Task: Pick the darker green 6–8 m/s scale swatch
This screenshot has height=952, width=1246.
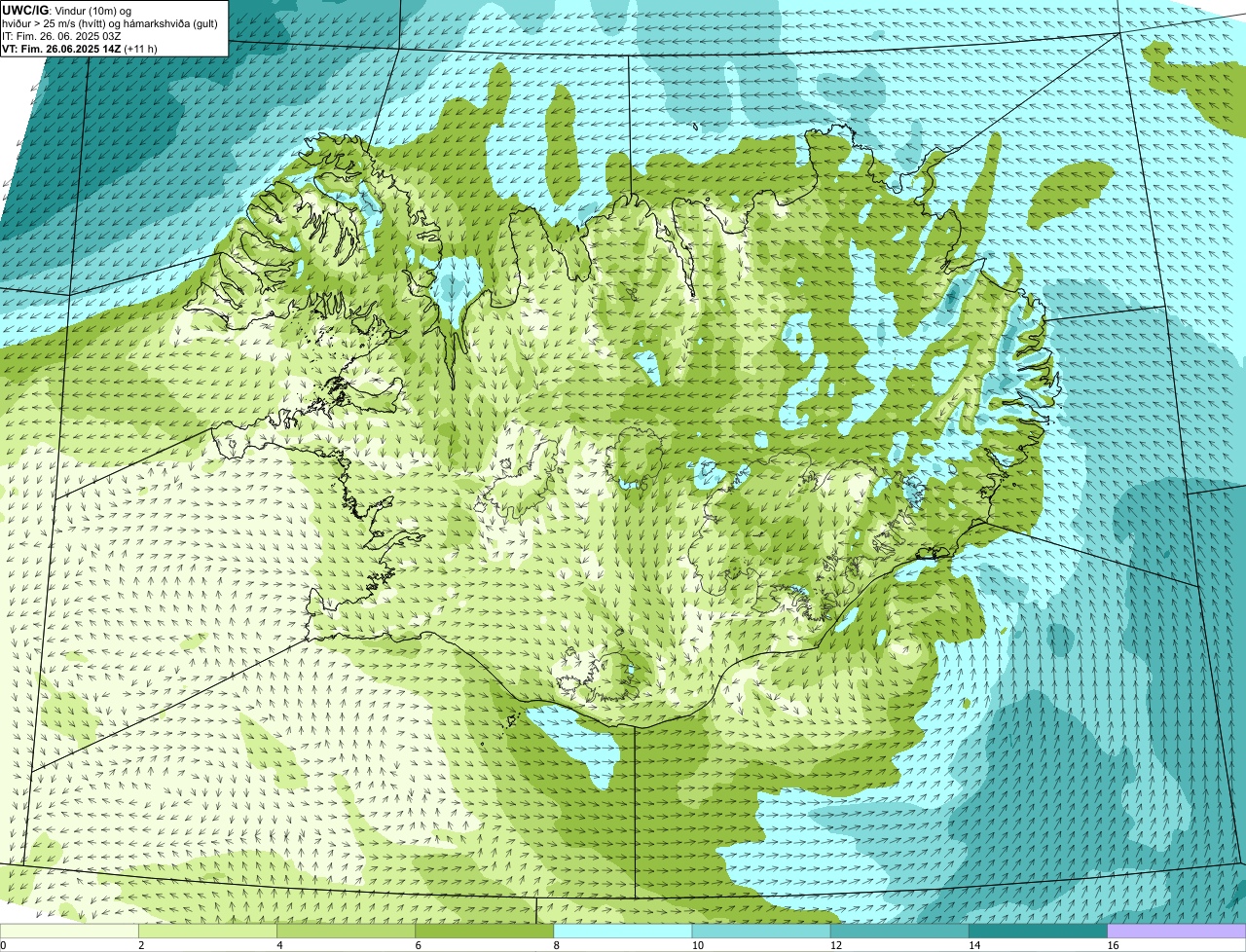Action: tap(484, 932)
